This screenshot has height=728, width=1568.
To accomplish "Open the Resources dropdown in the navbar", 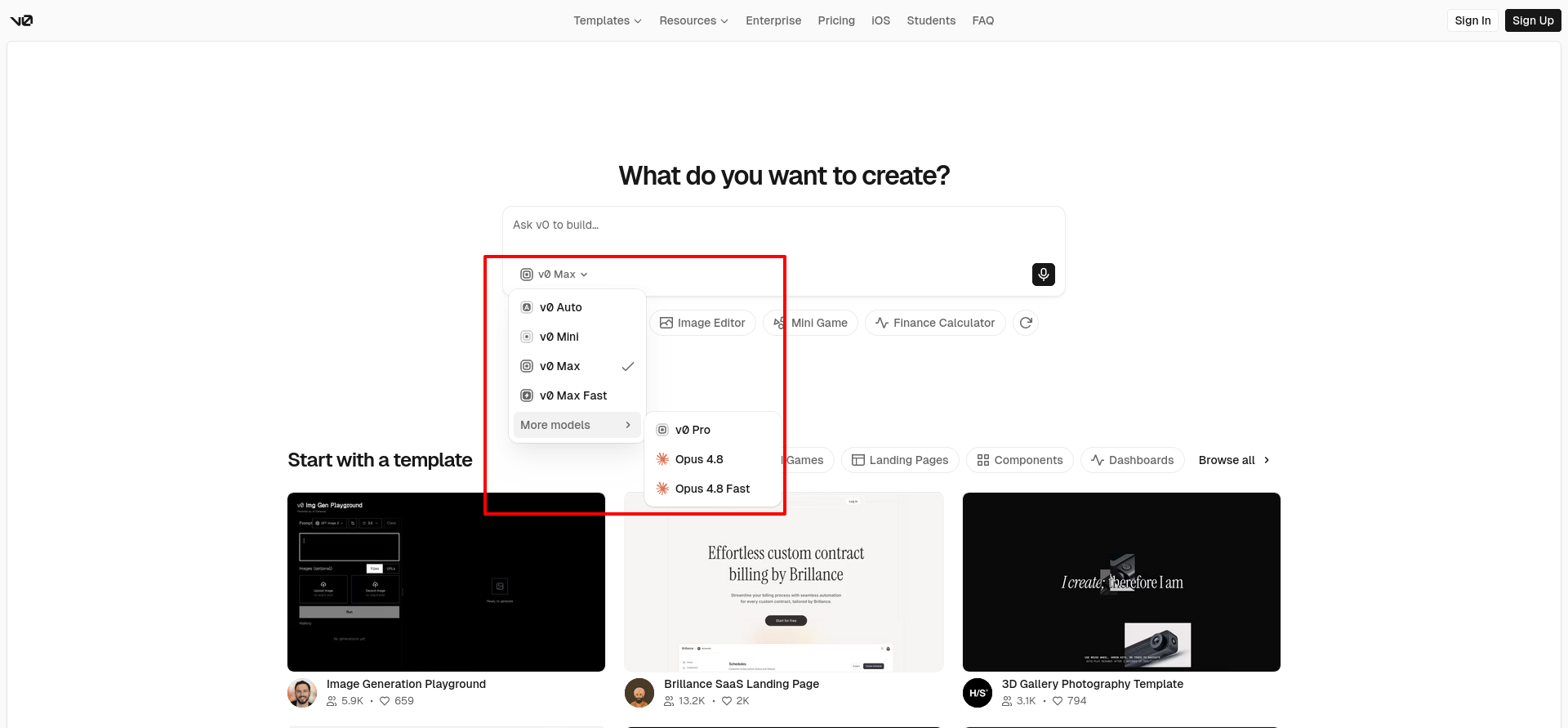I will 694,20.
